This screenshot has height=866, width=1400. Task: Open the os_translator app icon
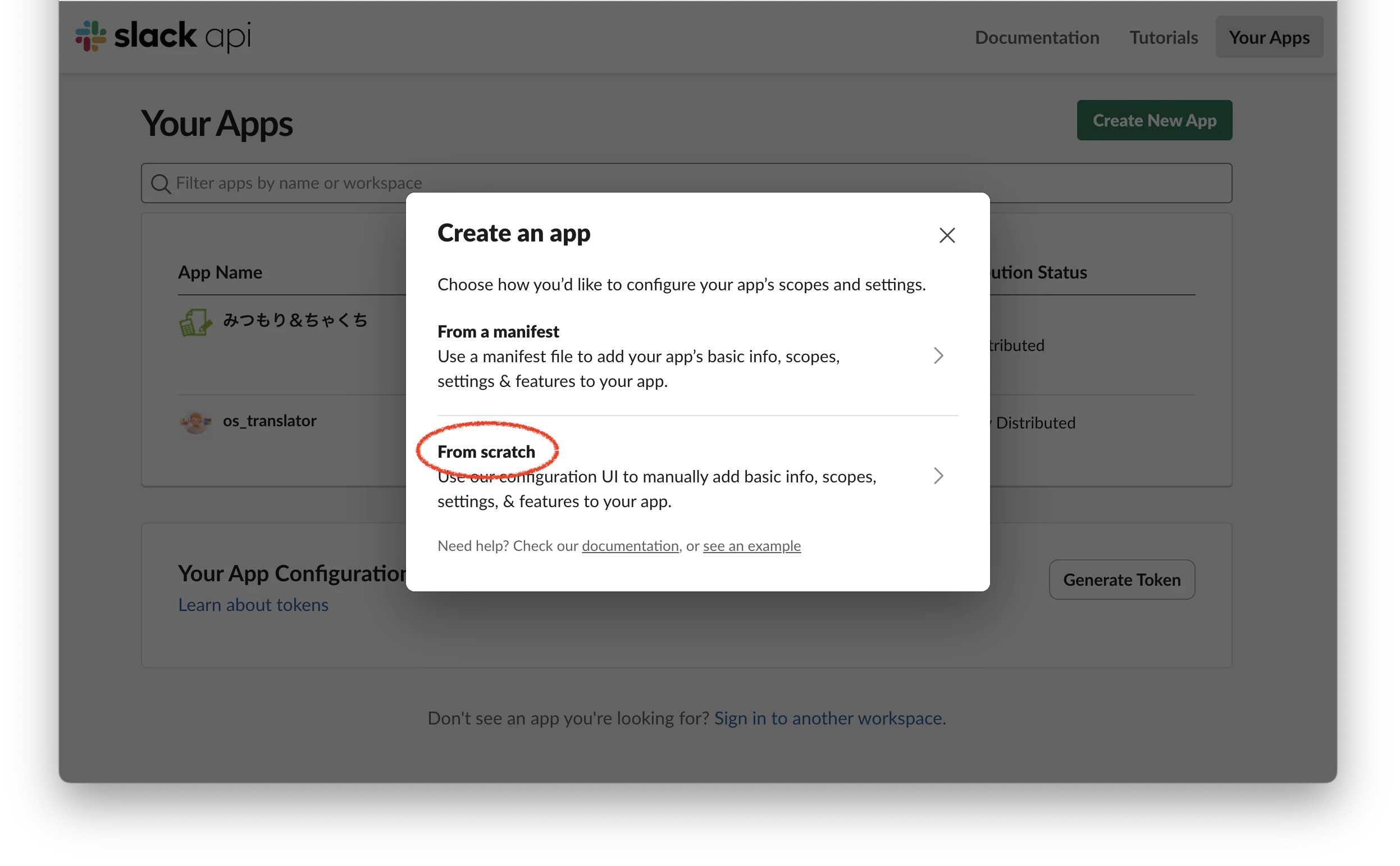point(195,423)
